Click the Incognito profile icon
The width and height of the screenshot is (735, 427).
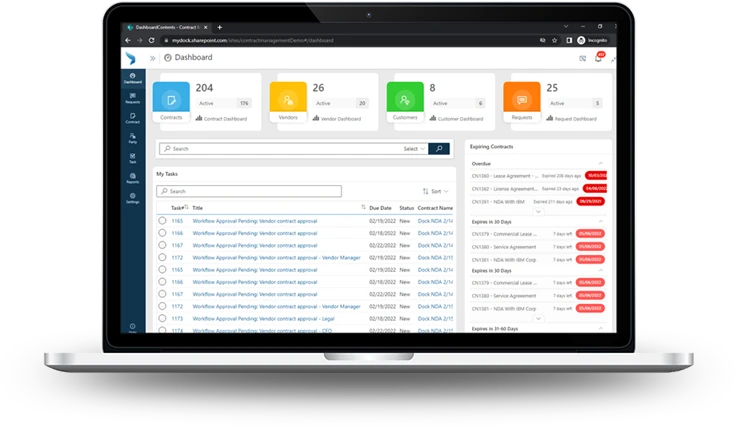point(582,40)
